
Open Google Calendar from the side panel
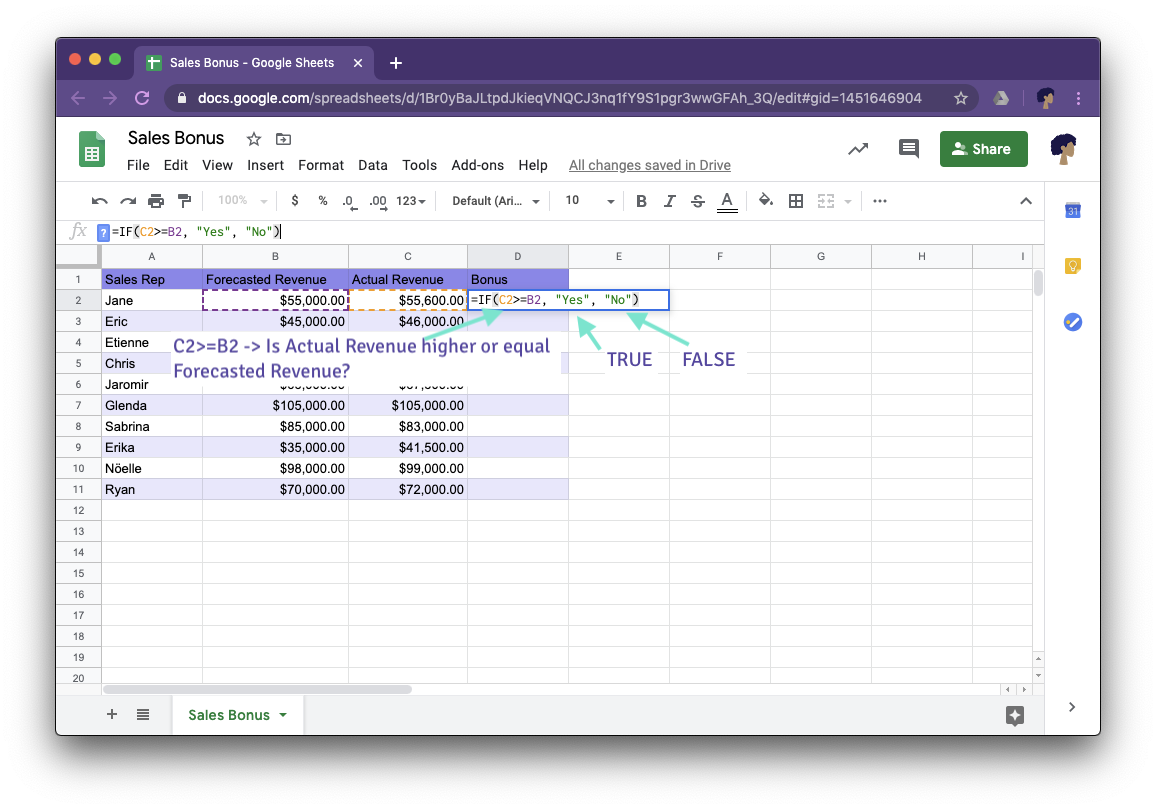tap(1072, 210)
